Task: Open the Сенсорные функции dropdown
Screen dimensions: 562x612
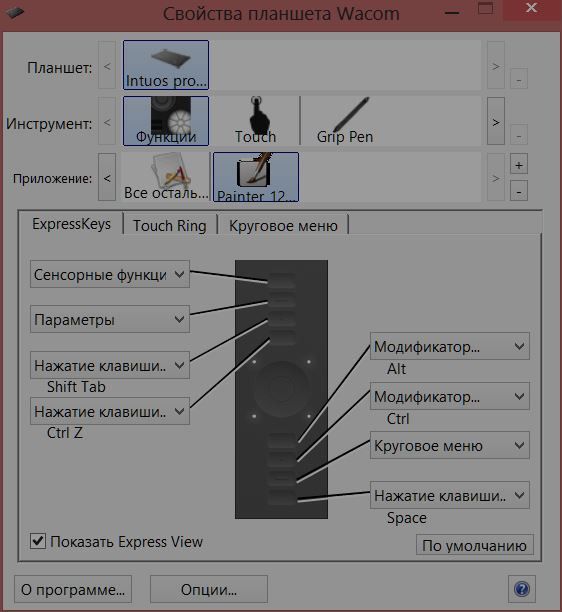Action: pos(110,274)
